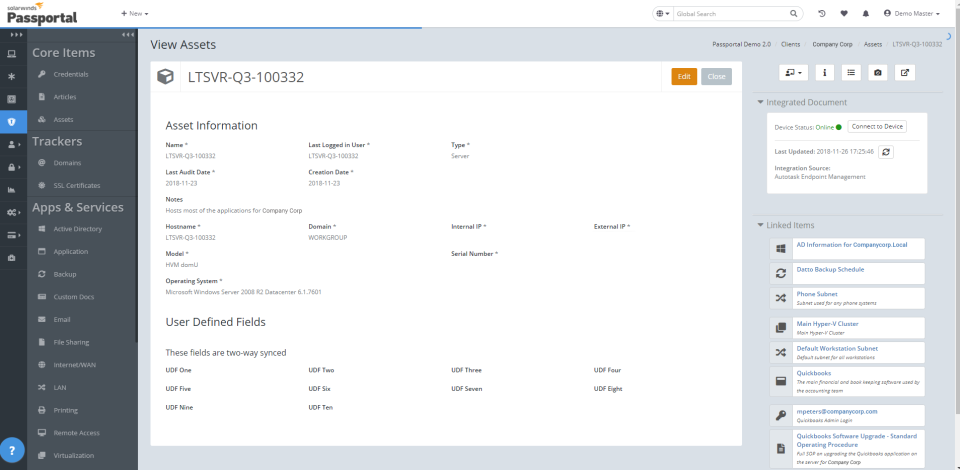Image resolution: width=960 pixels, height=470 pixels.
Task: Go to Clients breadcrumb
Action: click(x=790, y=45)
